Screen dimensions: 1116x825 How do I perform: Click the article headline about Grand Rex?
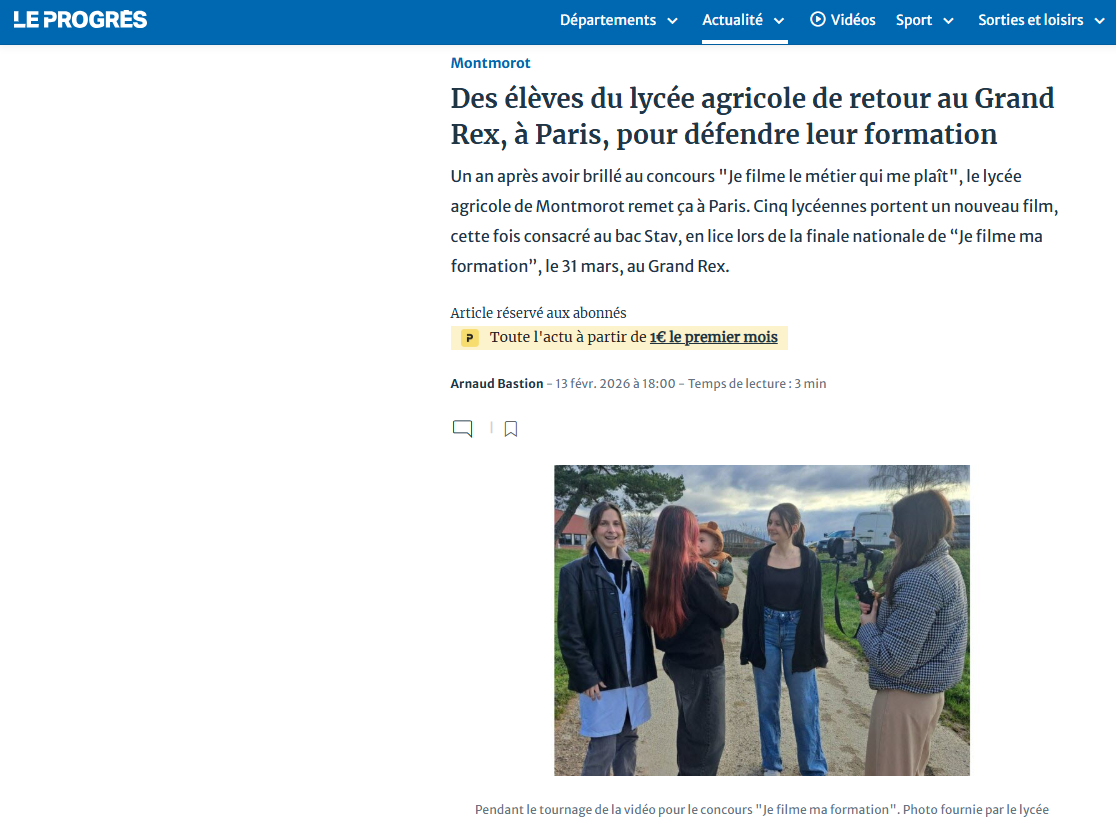point(752,116)
